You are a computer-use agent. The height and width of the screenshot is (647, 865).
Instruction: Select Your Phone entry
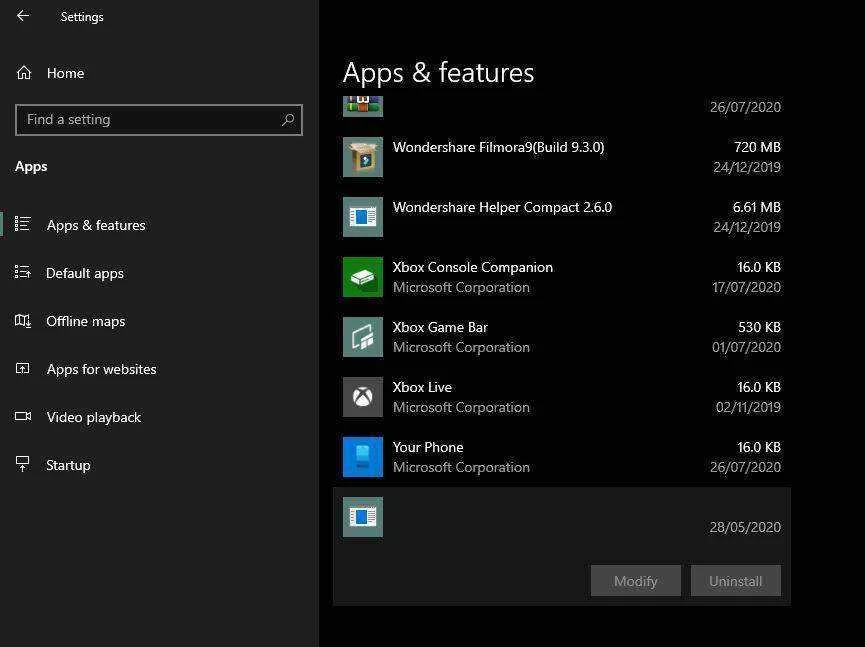pyautogui.click(x=562, y=457)
